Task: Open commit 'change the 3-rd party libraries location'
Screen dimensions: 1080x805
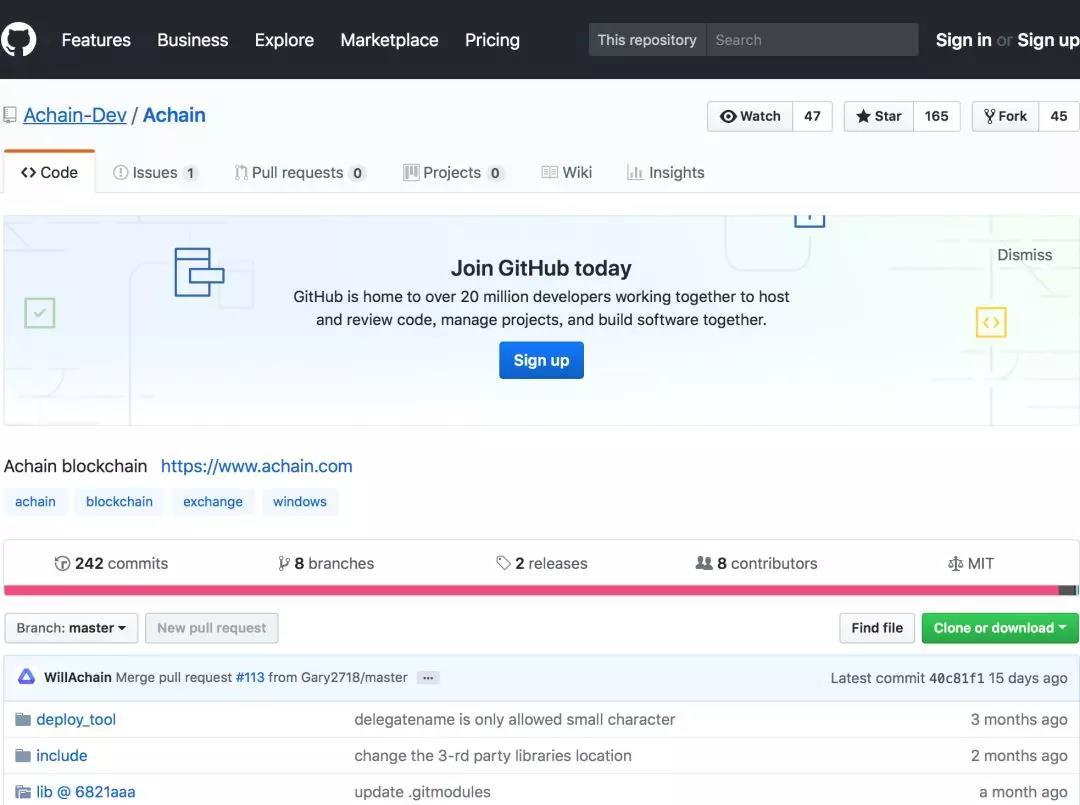Action: click(492, 755)
